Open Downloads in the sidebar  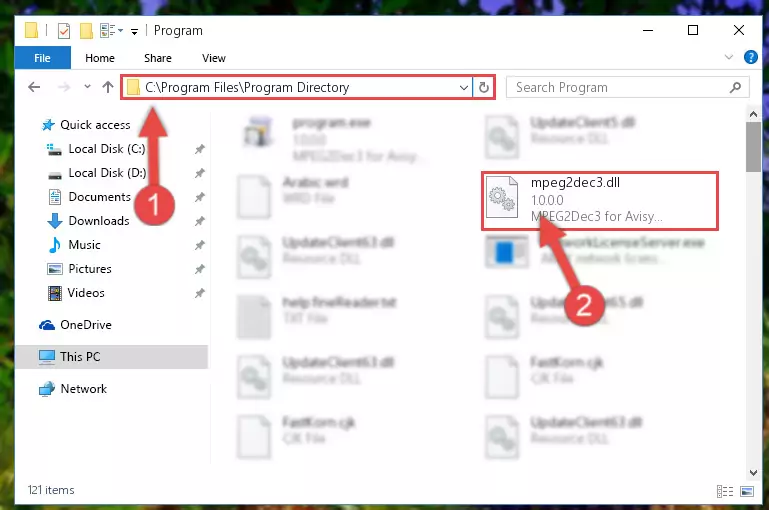(x=88, y=221)
